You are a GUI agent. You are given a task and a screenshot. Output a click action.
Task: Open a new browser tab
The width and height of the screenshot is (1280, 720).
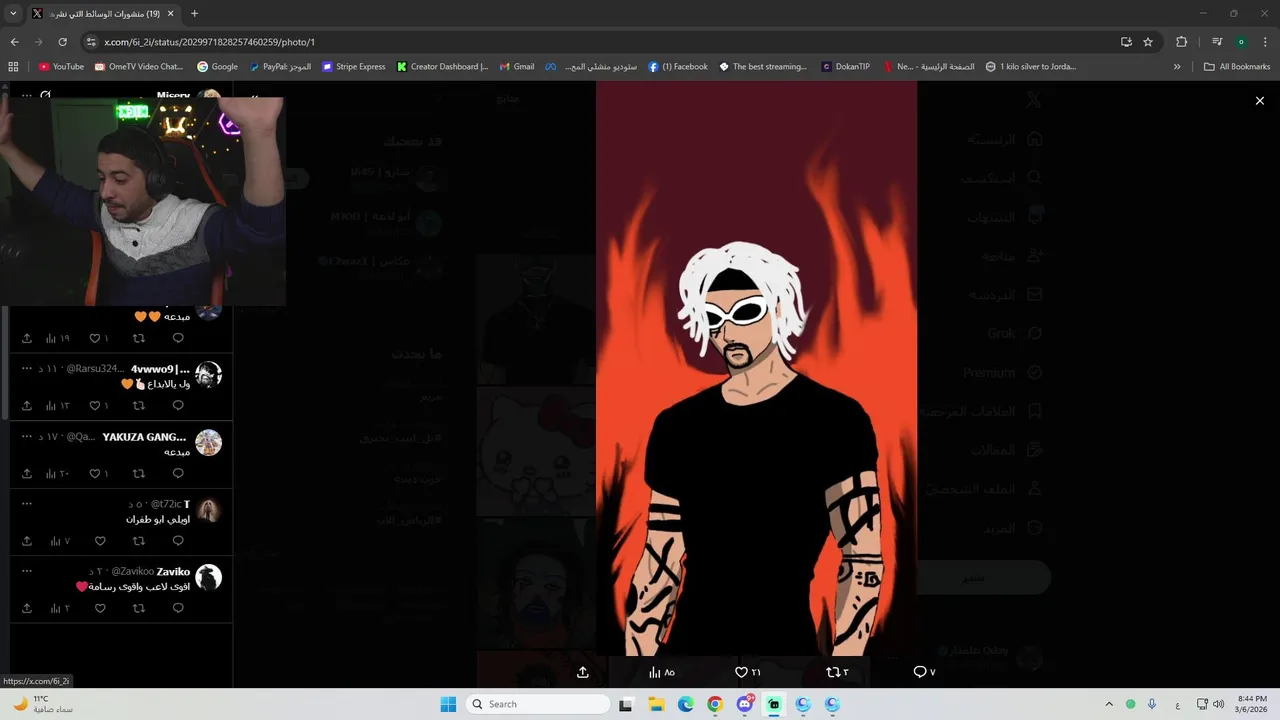pos(194,13)
